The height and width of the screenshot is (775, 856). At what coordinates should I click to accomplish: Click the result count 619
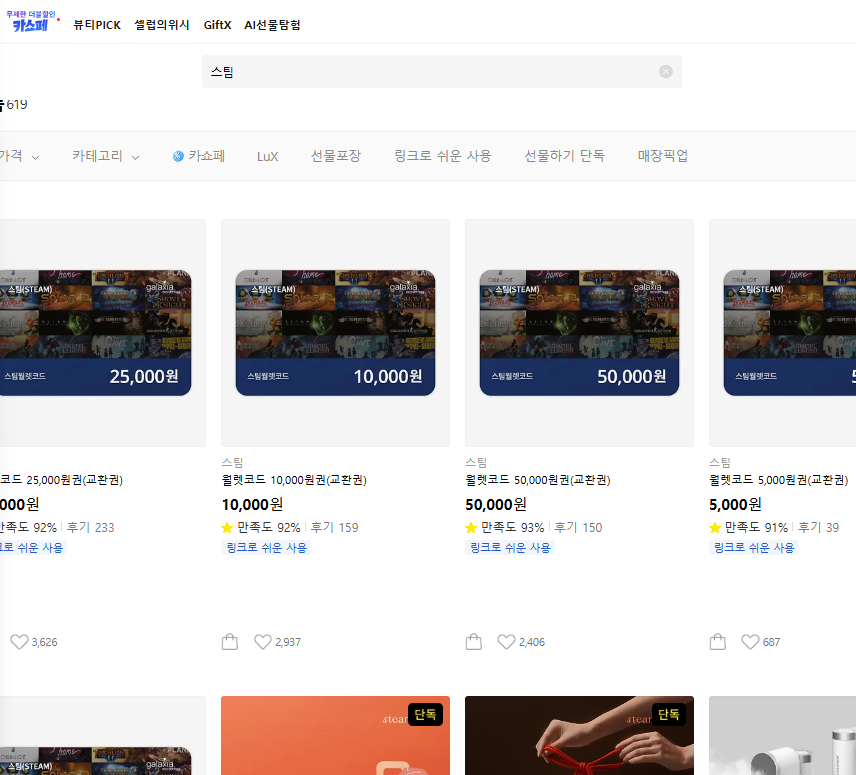17,104
